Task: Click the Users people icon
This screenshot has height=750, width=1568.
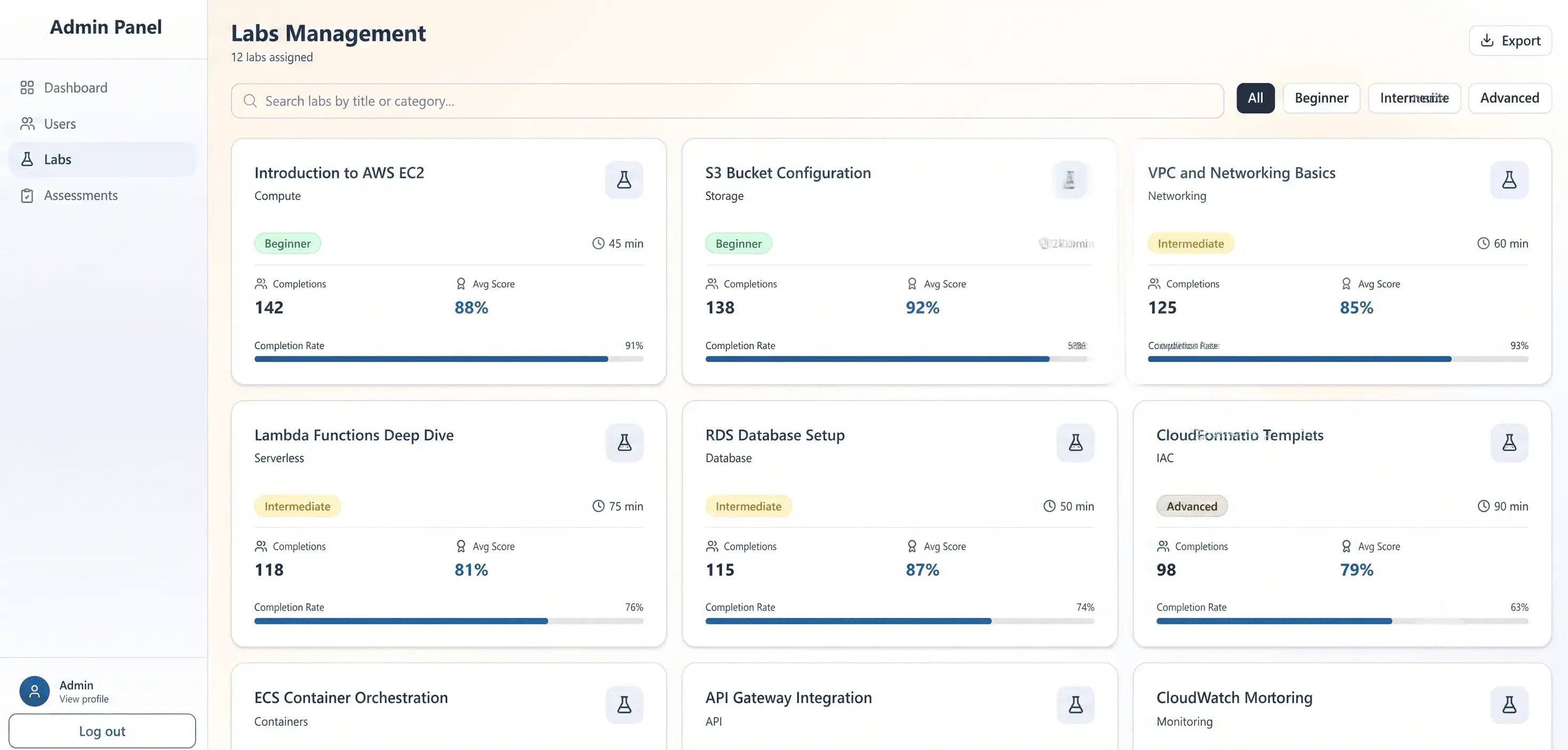Action: click(x=27, y=124)
